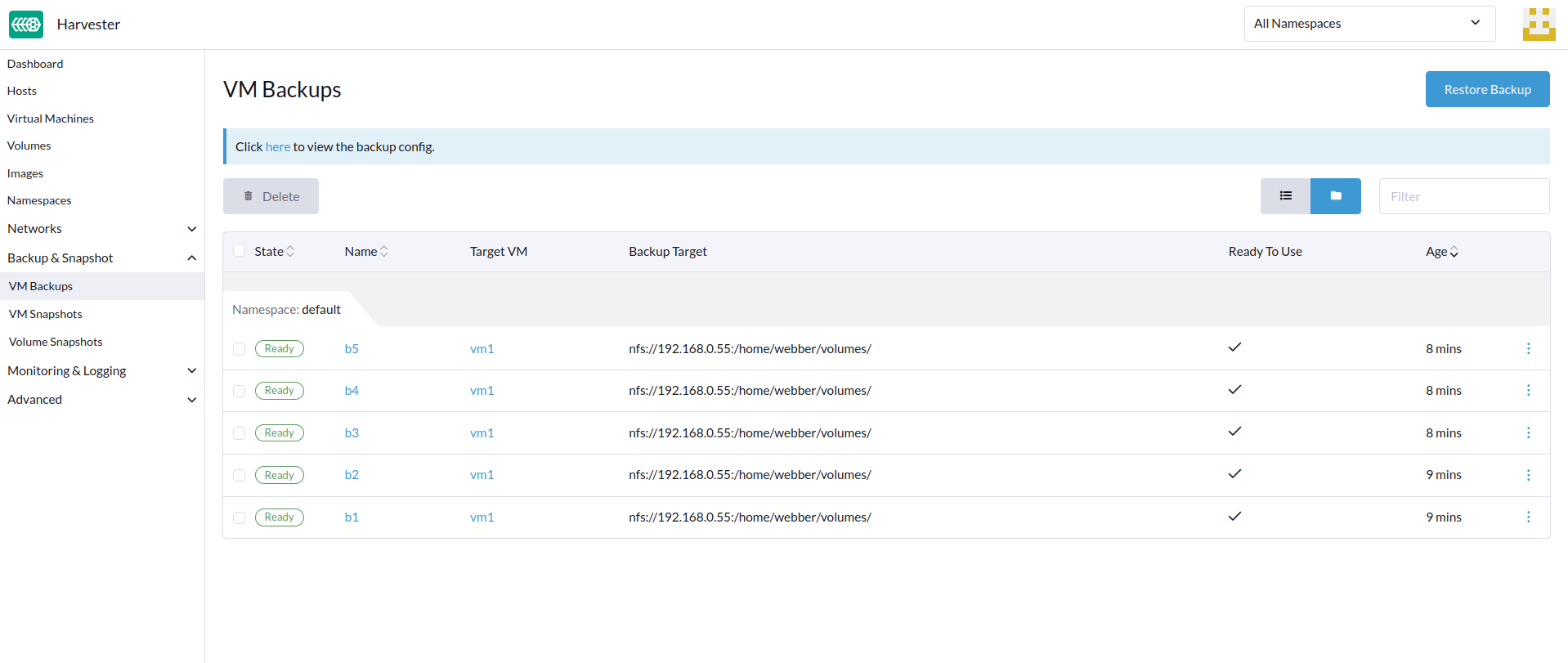
Task: Select all backups with header checkbox
Action: [x=240, y=251]
